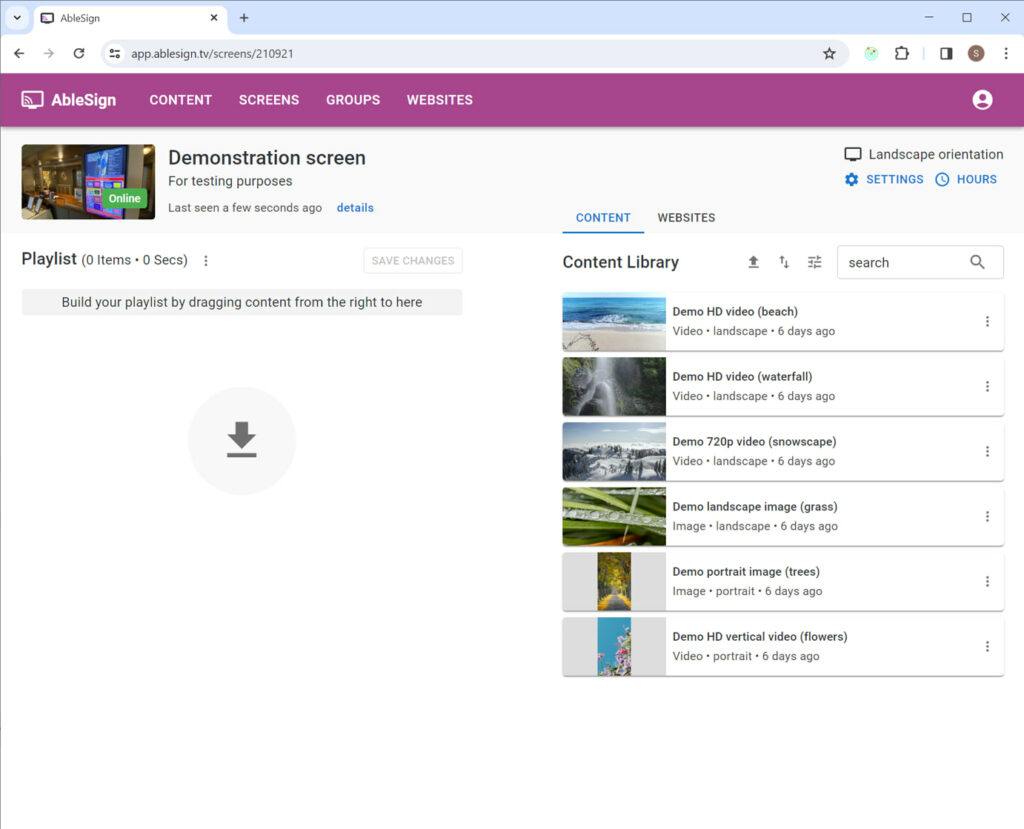The image size is (1024, 829).
Task: Click the upload icon in Content Library
Action: tap(753, 262)
